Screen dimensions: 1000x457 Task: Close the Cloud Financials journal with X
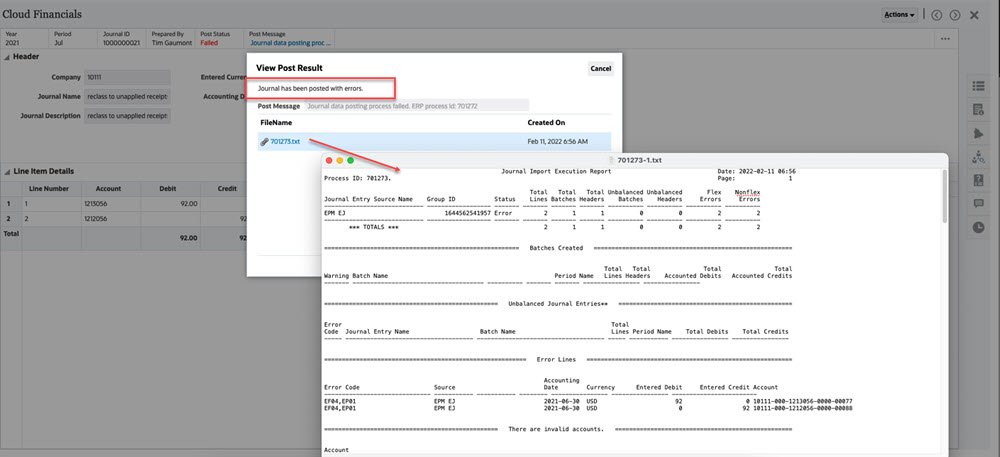click(x=974, y=15)
